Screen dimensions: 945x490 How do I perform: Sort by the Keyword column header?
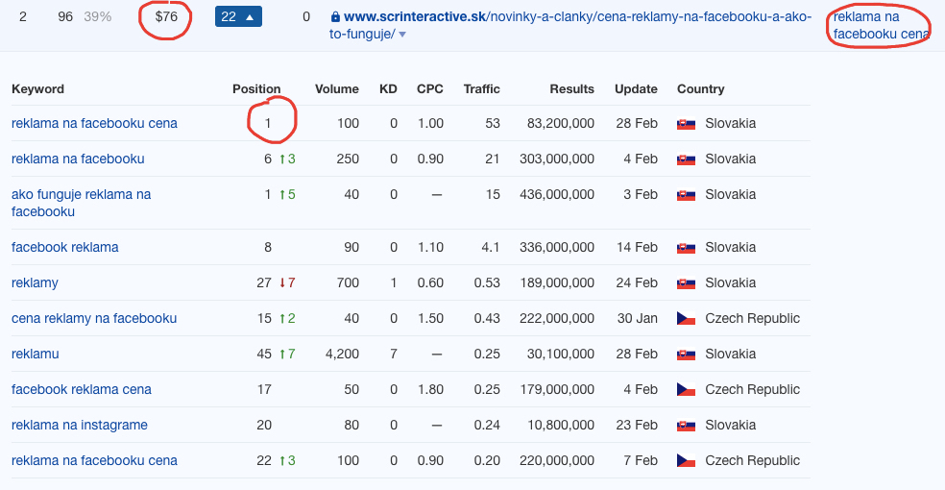(x=37, y=89)
